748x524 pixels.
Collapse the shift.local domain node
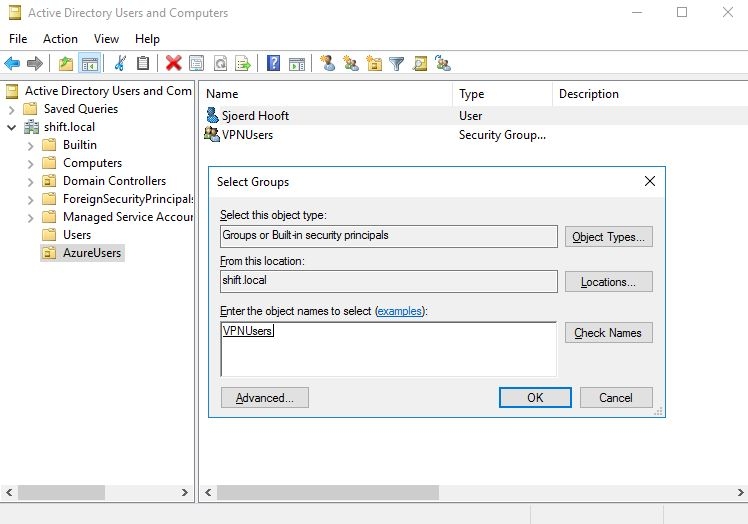point(12,127)
